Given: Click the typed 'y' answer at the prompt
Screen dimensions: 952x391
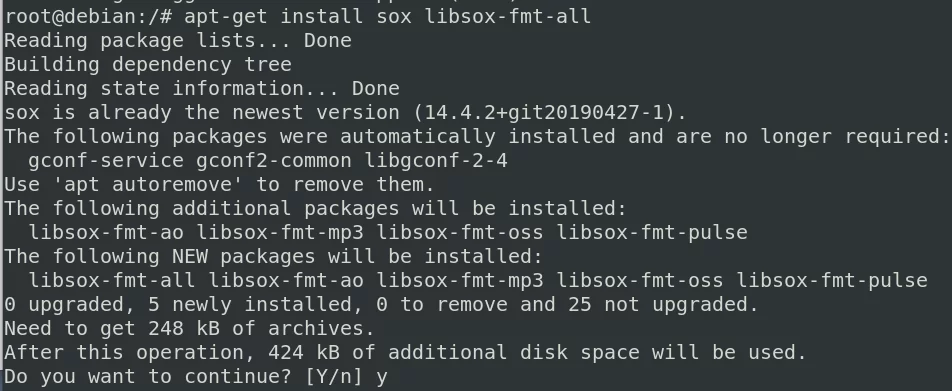Looking at the screenshot, I should click(381, 378).
